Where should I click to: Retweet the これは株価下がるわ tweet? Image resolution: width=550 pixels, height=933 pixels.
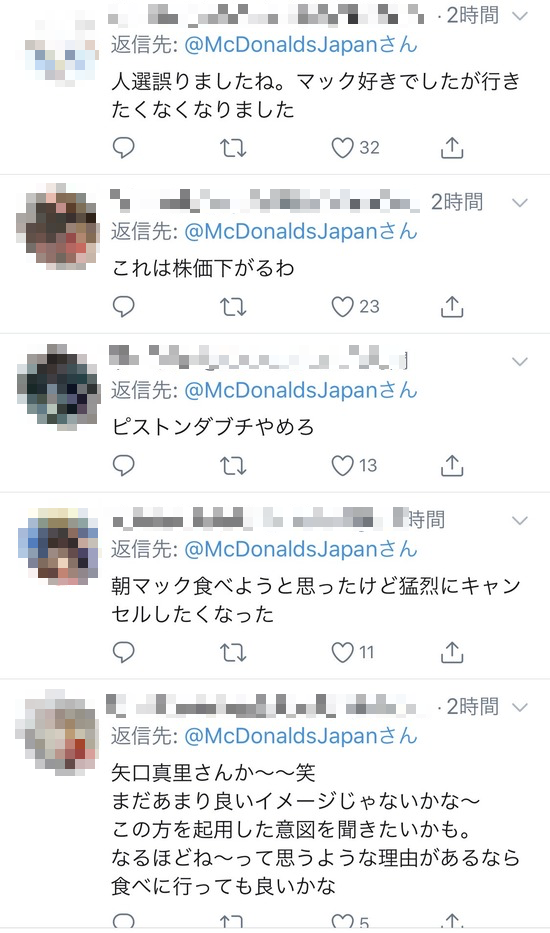coord(233,307)
